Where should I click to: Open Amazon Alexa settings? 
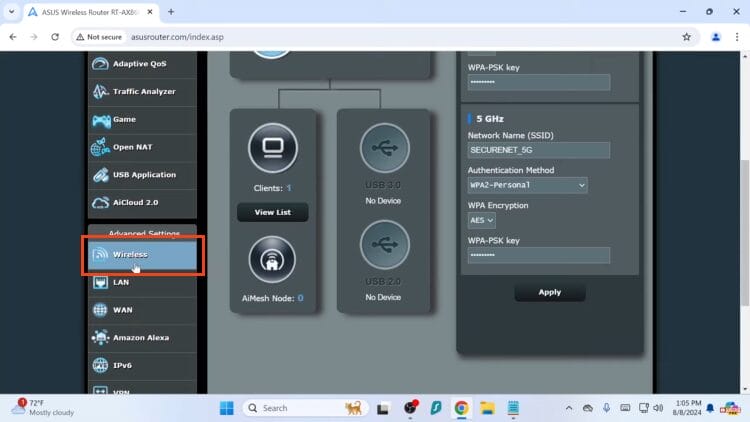(142, 338)
